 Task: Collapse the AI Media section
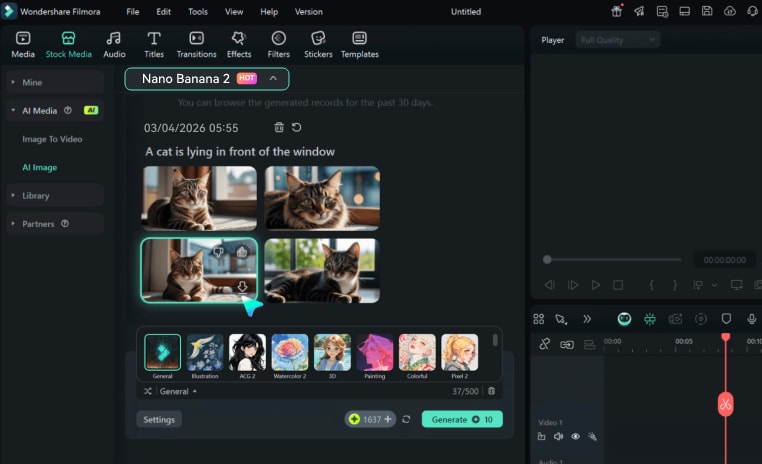point(55,111)
